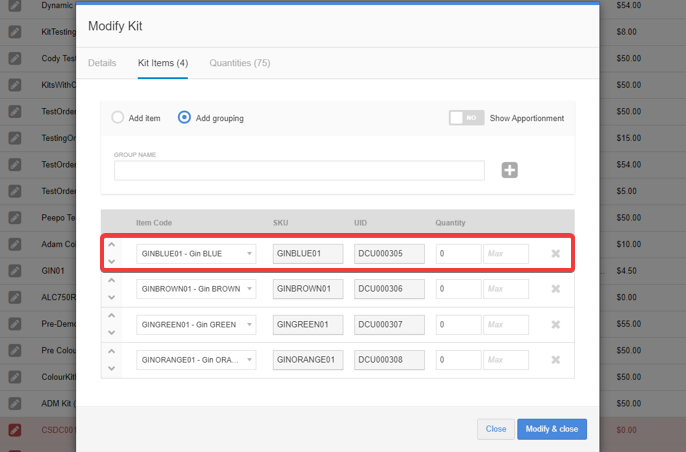
Task: Click the Close button
Action: coord(496,429)
